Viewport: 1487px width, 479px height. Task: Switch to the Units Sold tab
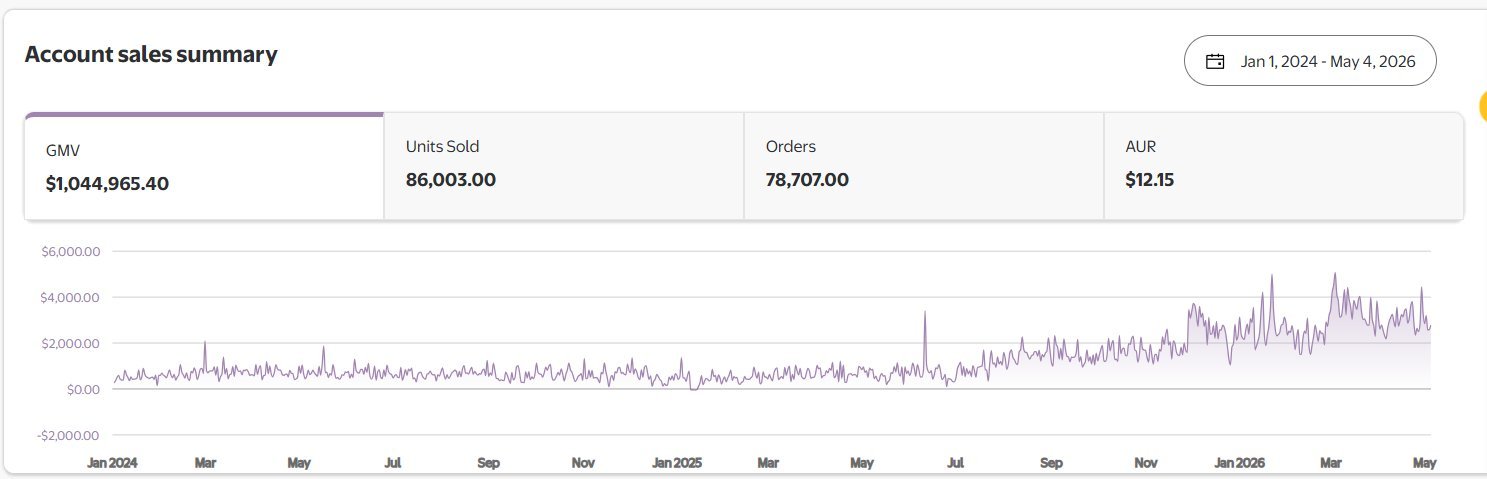tap(564, 166)
